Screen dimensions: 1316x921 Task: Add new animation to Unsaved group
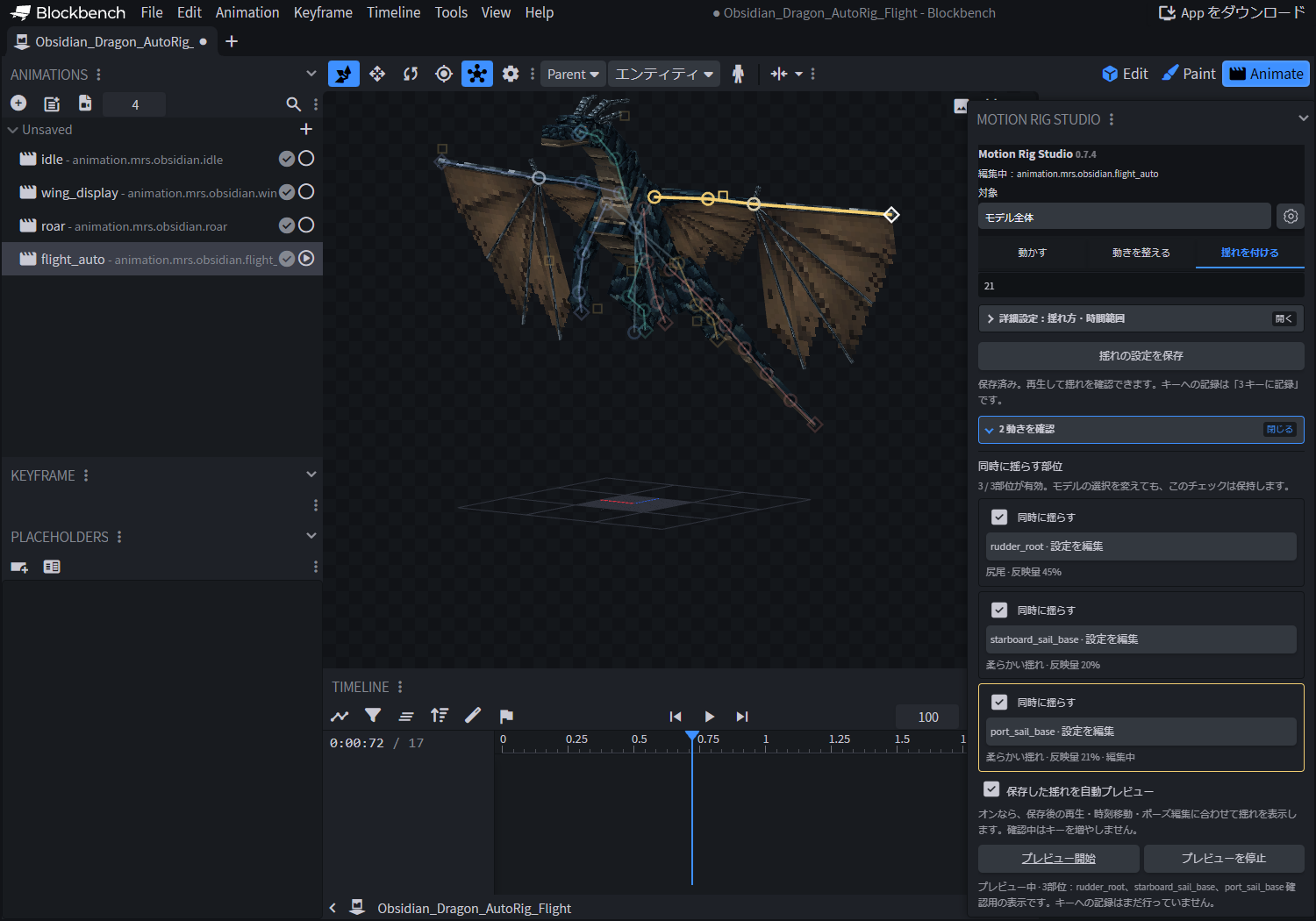(306, 129)
